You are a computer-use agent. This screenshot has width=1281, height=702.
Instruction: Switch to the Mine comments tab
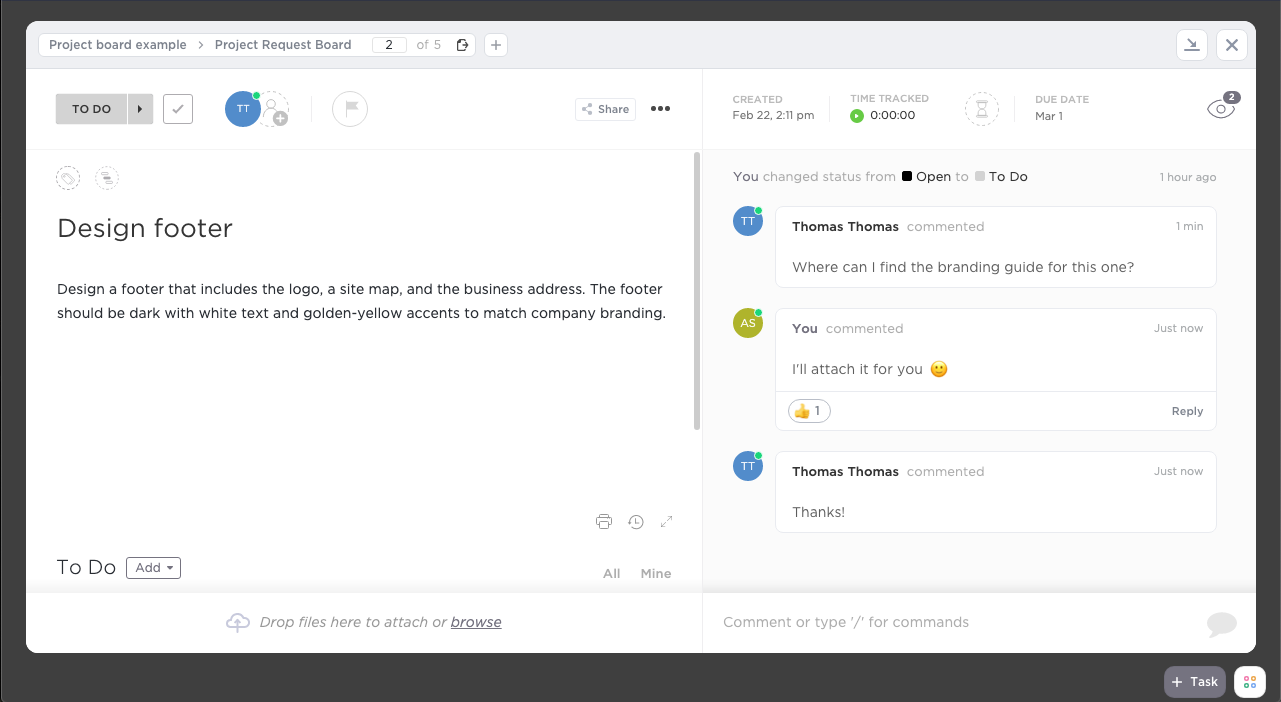(656, 573)
